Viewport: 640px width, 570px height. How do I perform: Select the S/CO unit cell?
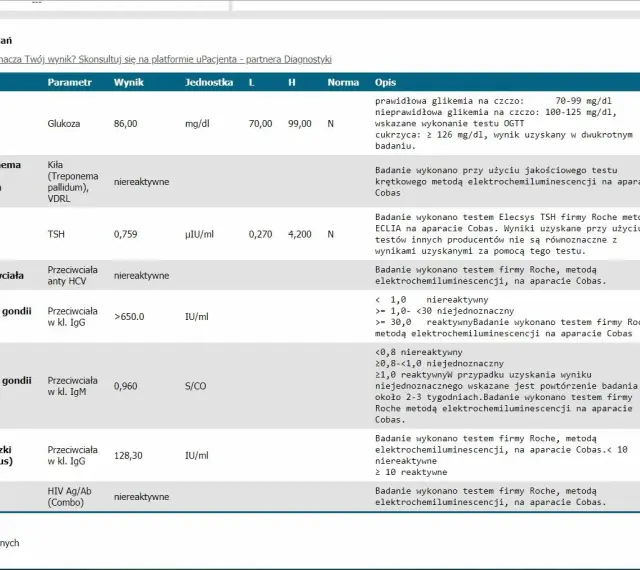[196, 386]
